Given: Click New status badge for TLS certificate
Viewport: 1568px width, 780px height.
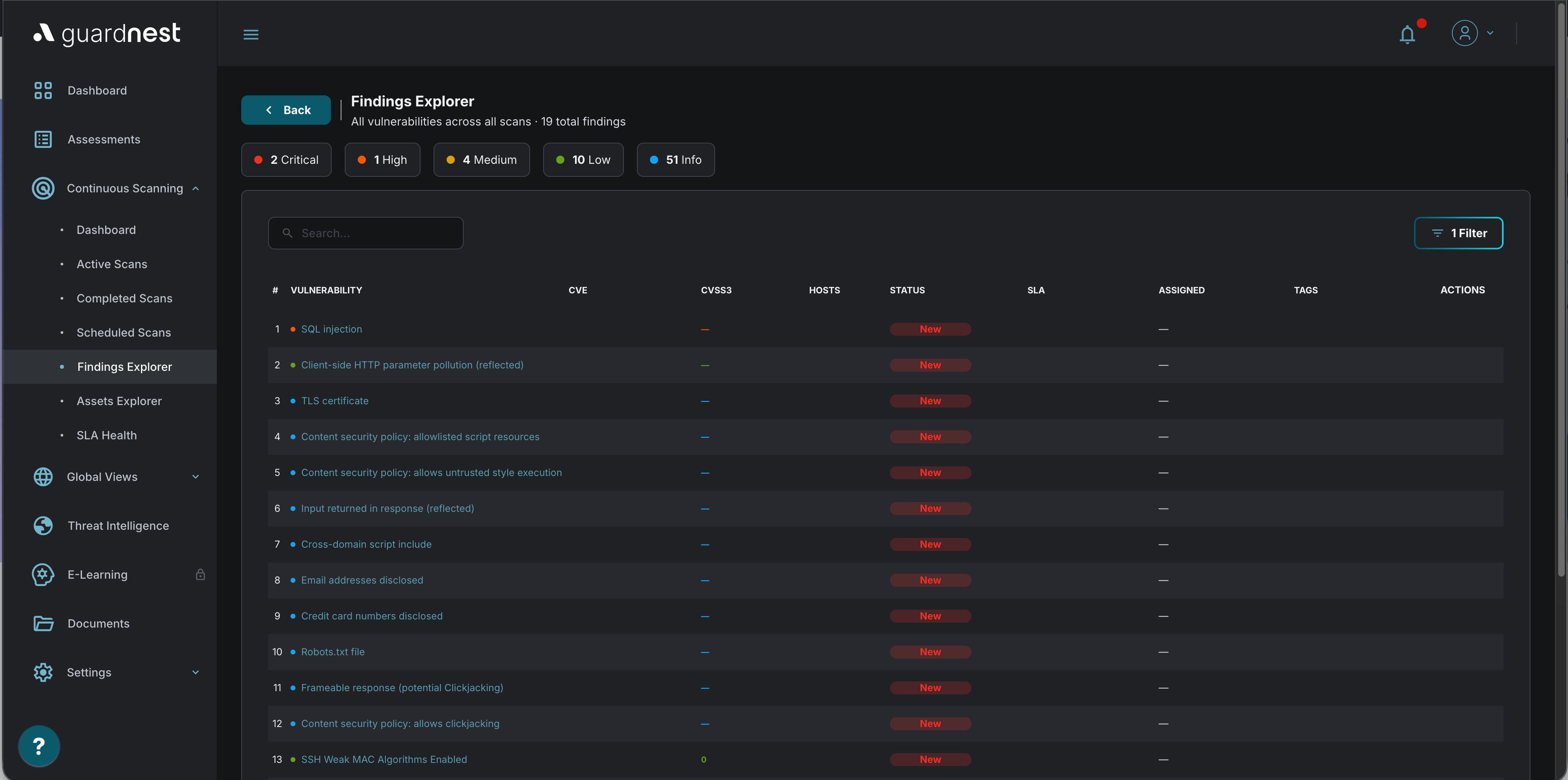Looking at the screenshot, I should (930, 401).
